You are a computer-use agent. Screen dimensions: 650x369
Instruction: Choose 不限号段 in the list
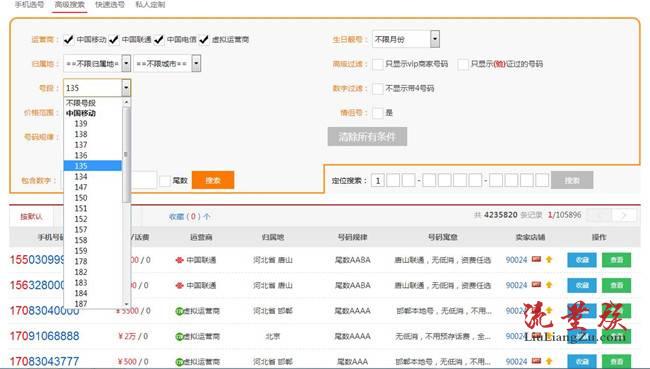(x=93, y=103)
